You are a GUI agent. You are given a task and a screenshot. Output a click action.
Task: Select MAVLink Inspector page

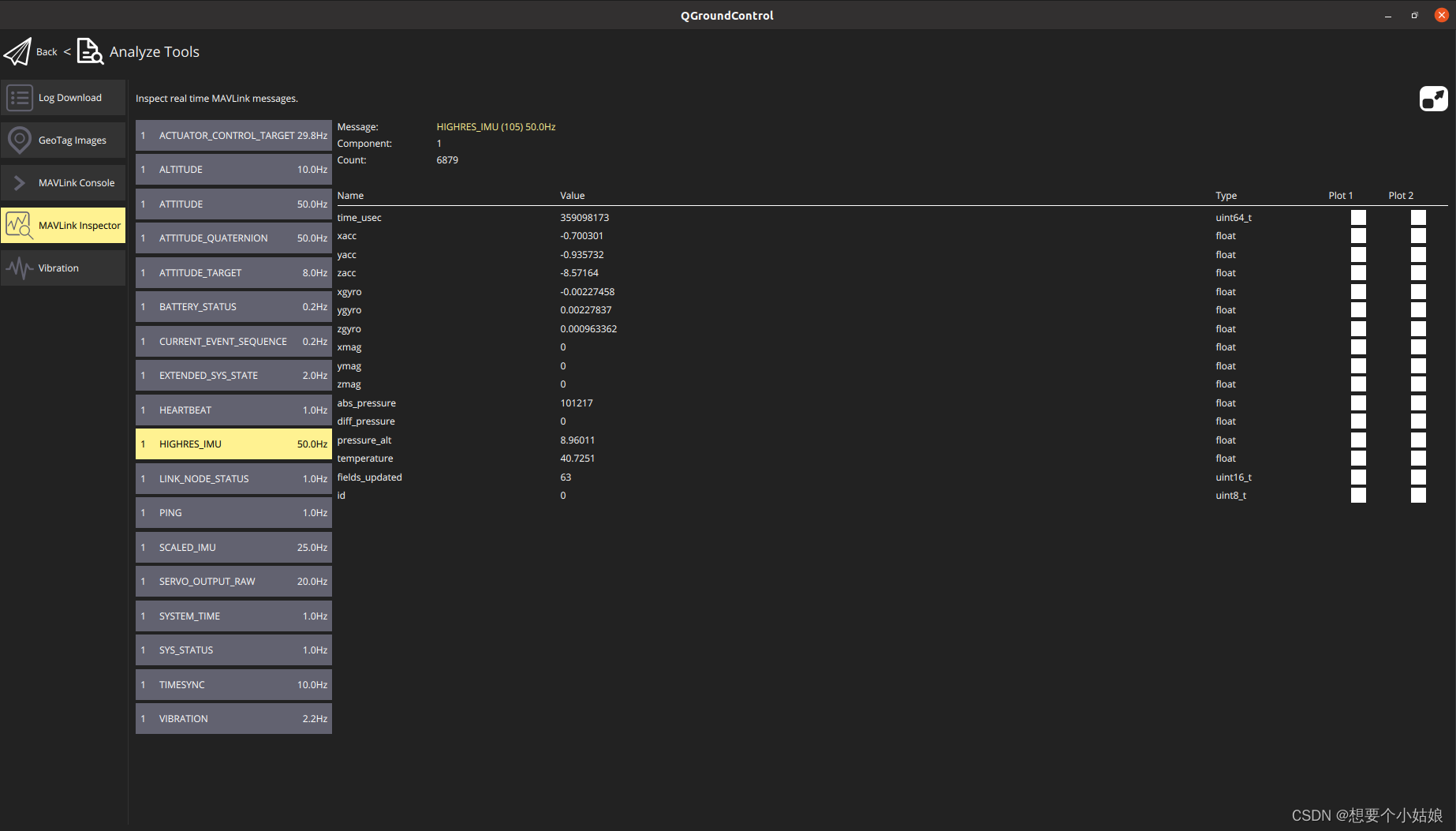click(x=63, y=226)
